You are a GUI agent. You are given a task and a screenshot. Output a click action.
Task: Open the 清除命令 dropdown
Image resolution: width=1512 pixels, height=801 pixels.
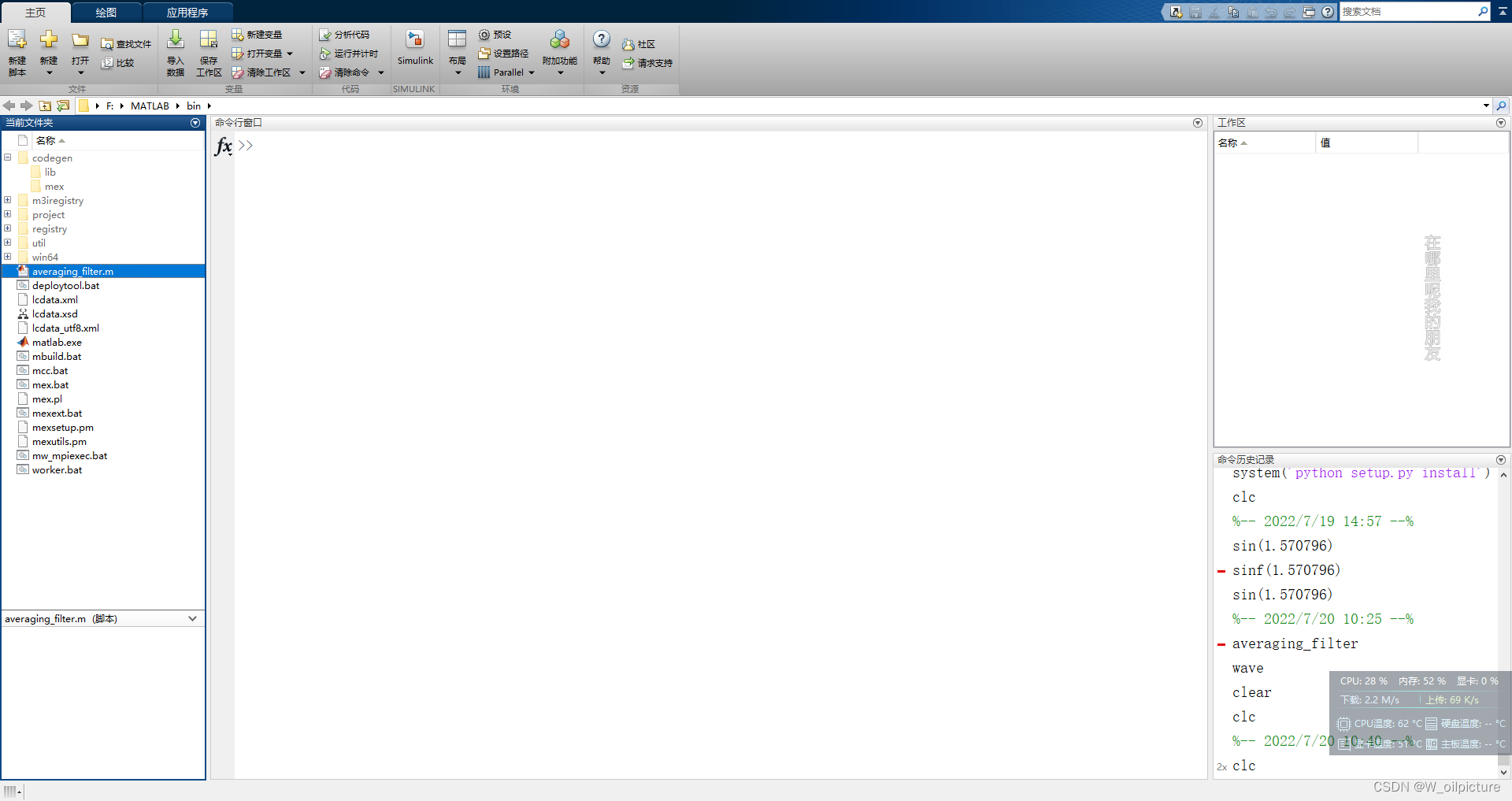pyautogui.click(x=381, y=72)
